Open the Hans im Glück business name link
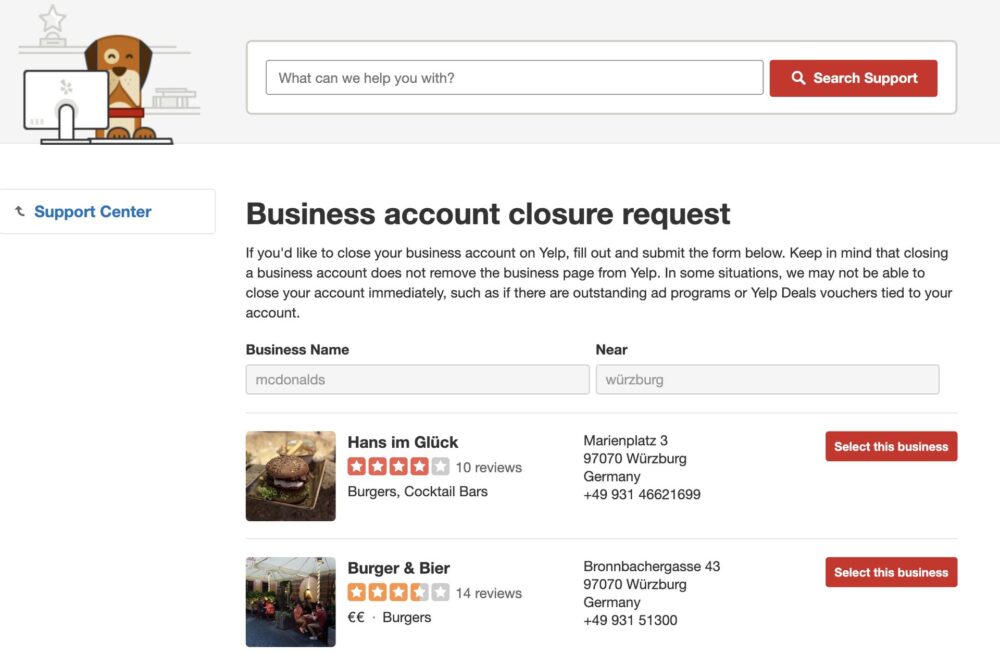 pyautogui.click(x=403, y=442)
